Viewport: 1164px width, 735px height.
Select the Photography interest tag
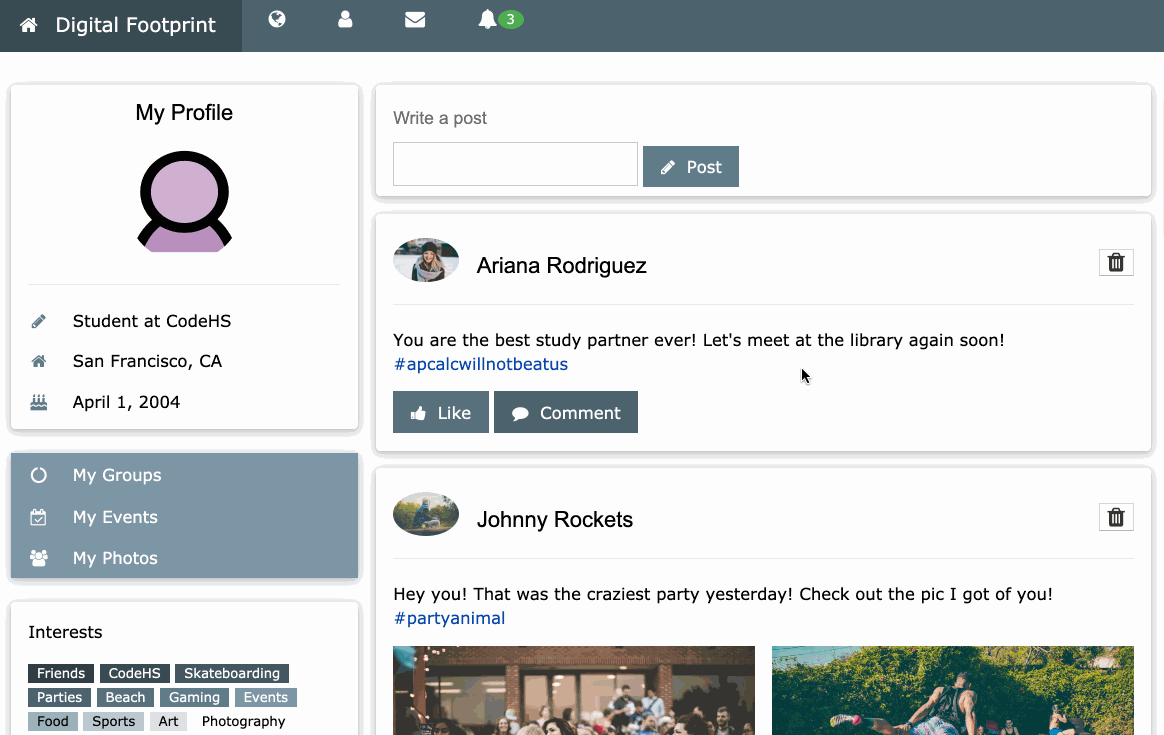tap(243, 721)
